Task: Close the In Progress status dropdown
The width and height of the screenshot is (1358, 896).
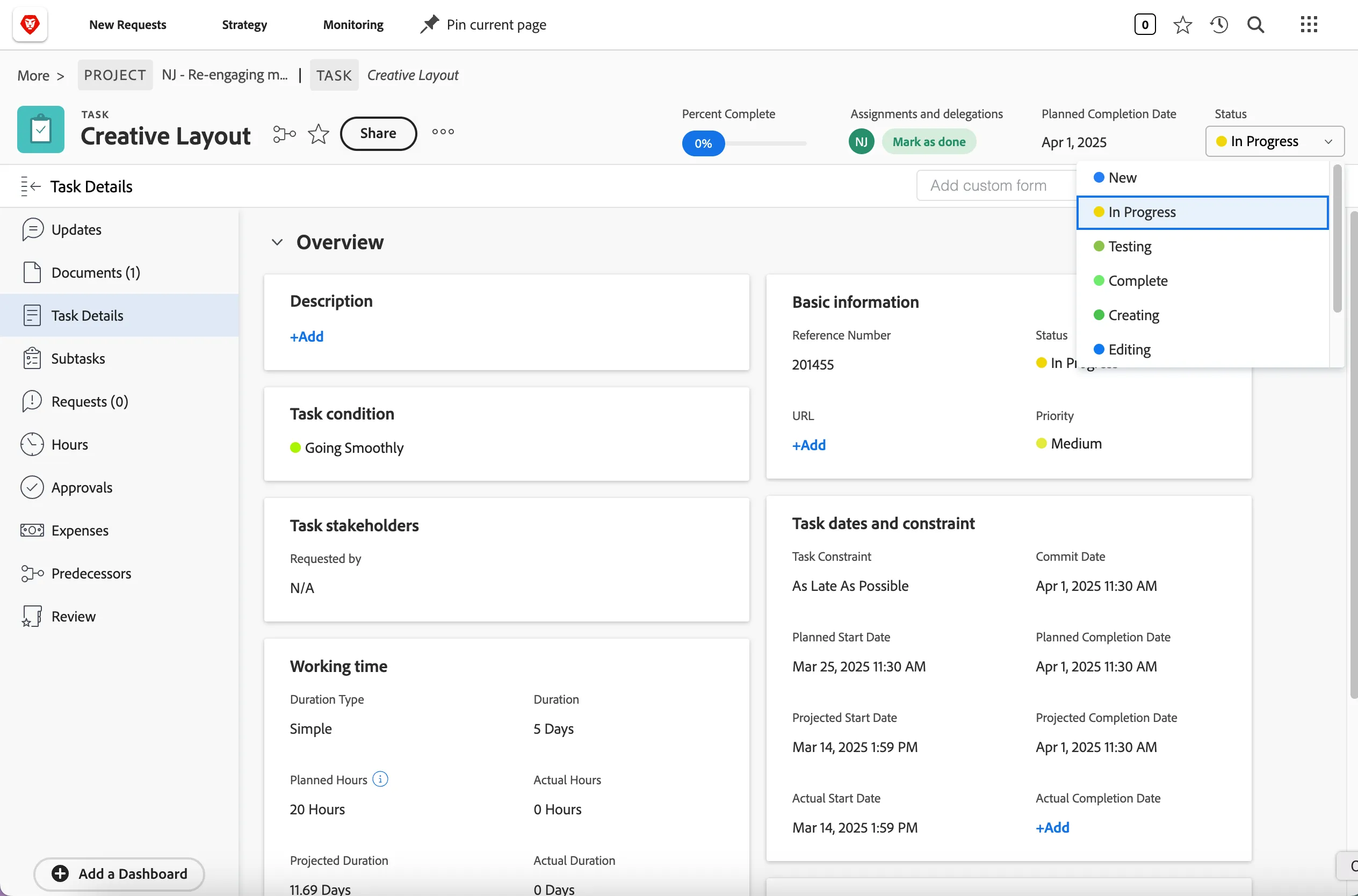Action: click(1275, 141)
